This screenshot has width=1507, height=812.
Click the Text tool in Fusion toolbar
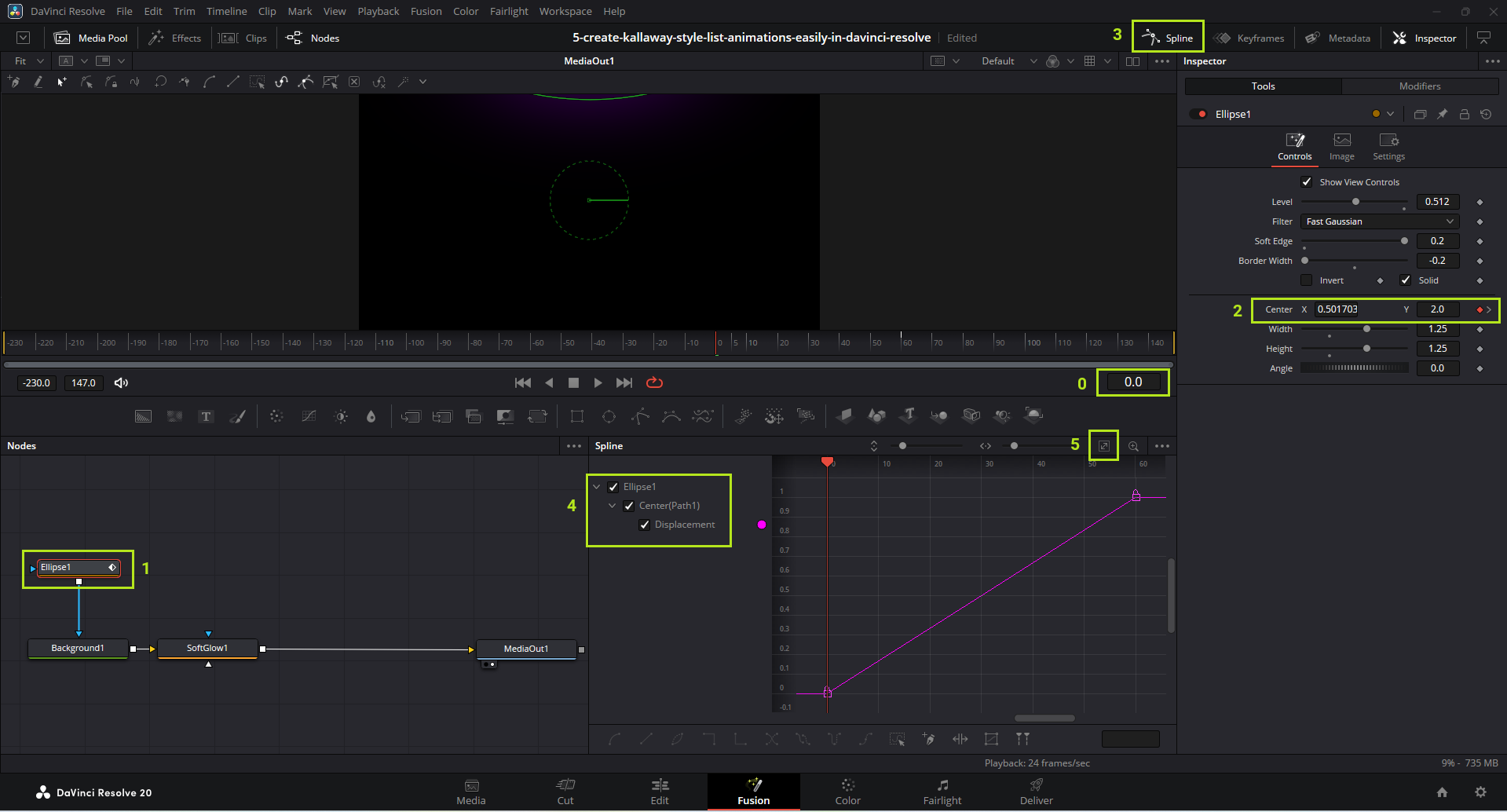206,416
